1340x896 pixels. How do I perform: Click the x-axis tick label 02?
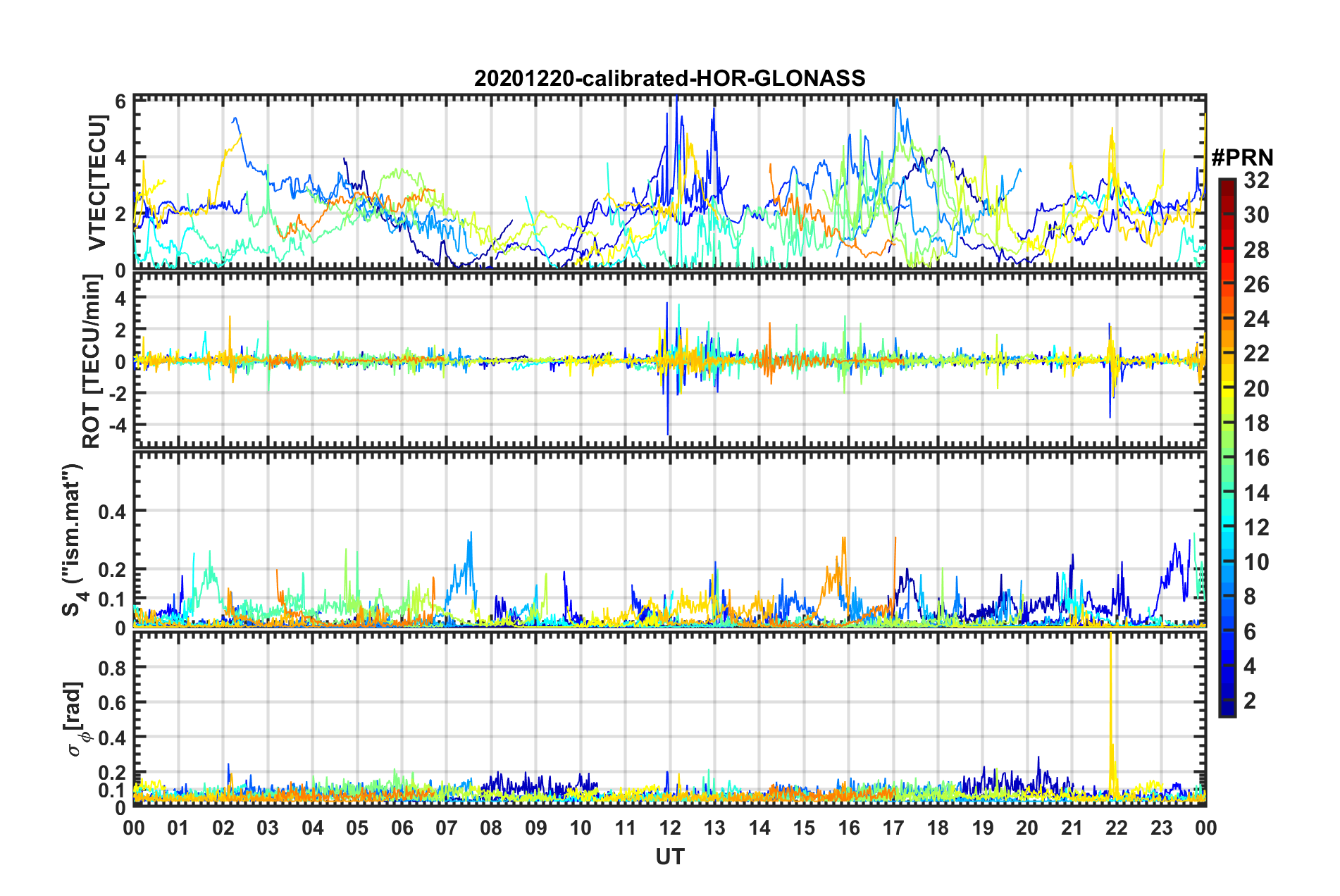click(223, 828)
